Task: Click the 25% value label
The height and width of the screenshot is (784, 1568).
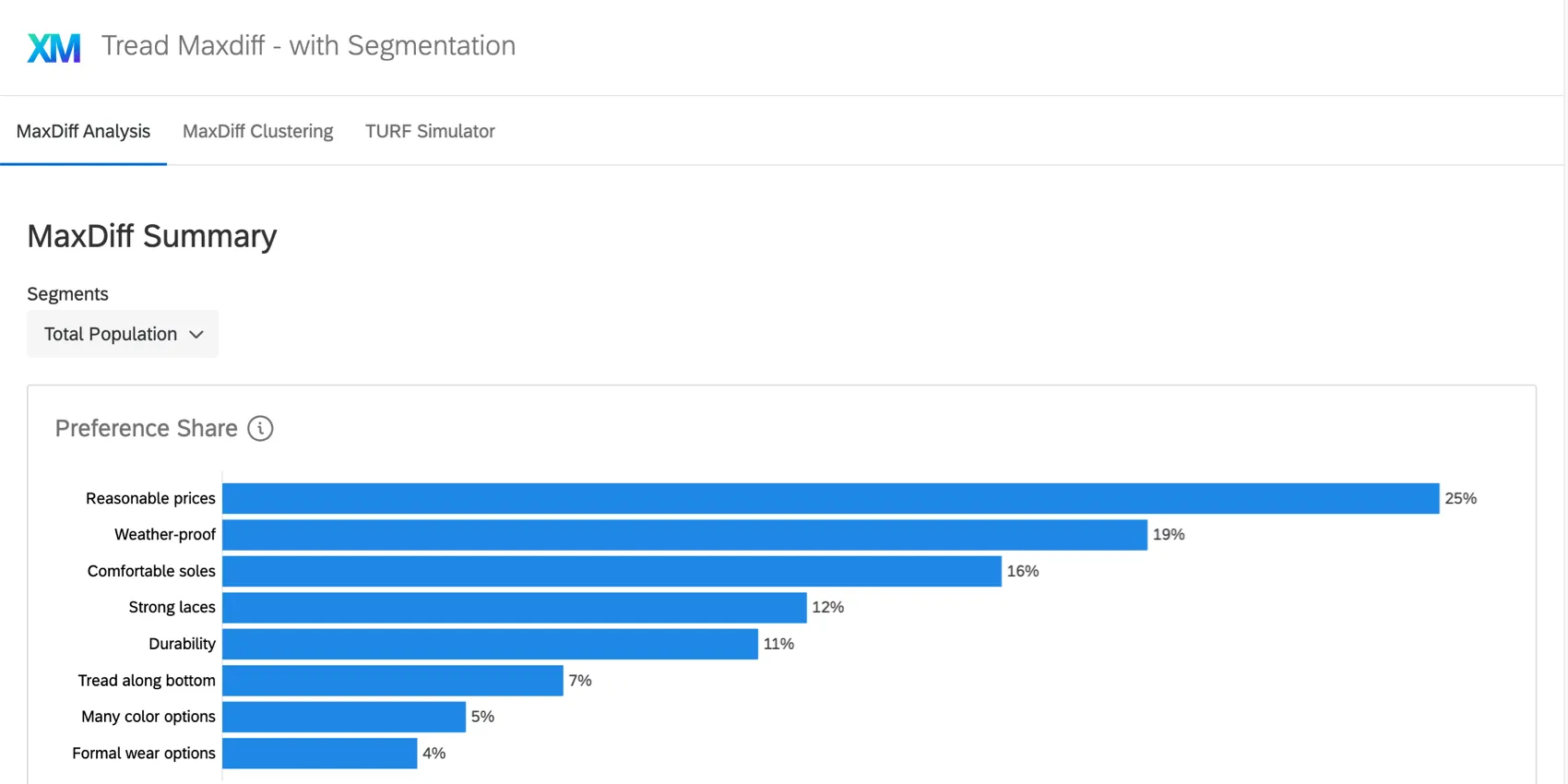Action: pyautogui.click(x=1460, y=498)
